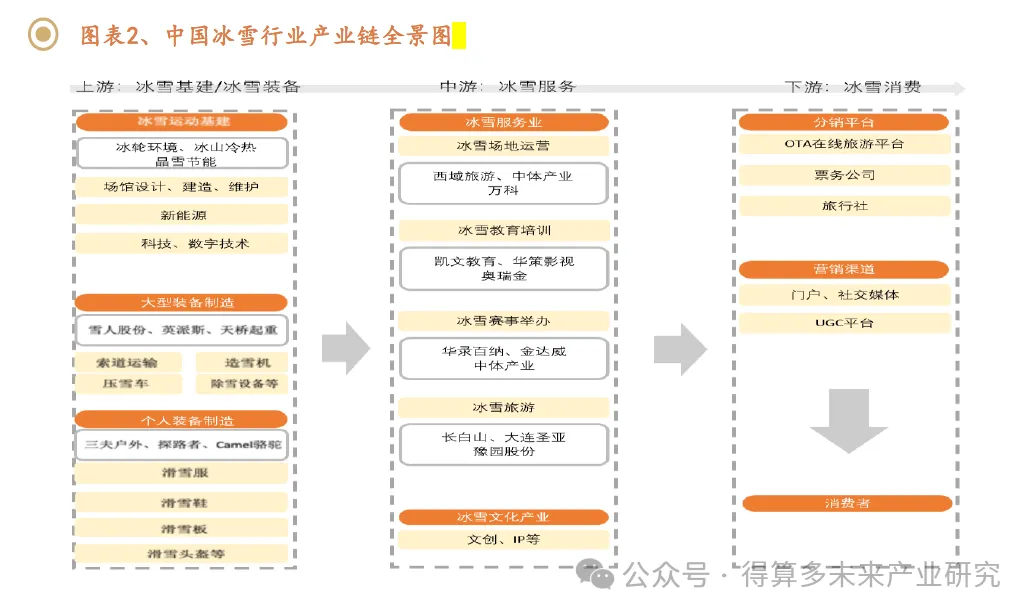Click the 冰雪教育培训 label
This screenshot has width=1033, height=616.
pos(503,230)
